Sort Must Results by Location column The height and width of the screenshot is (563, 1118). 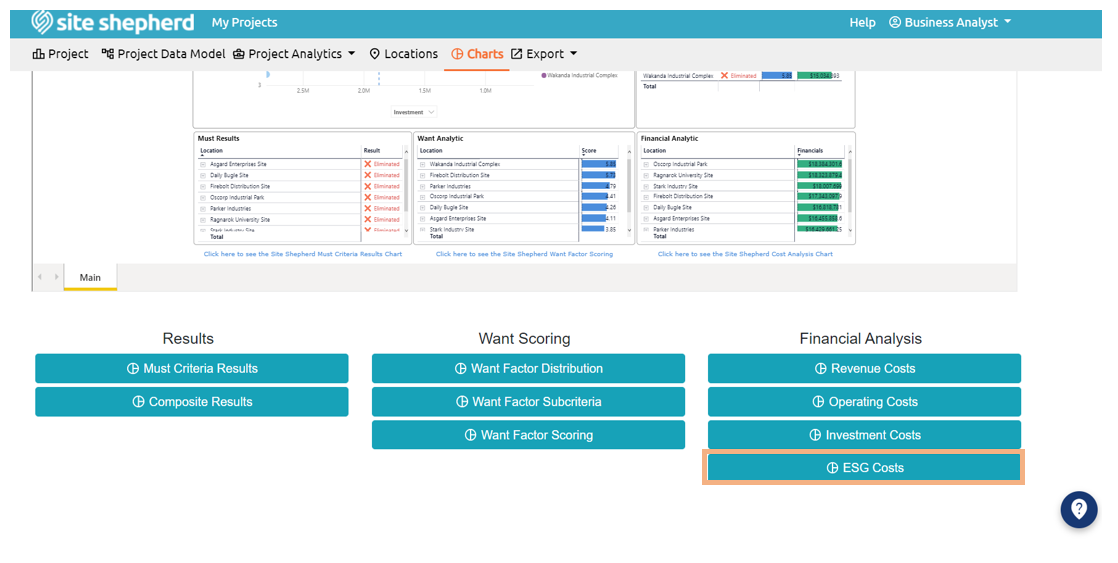[211, 151]
